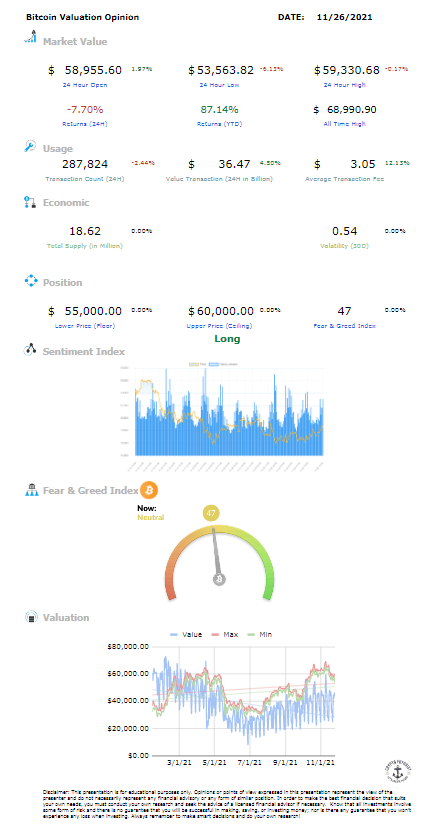Screen dimensions: 442x839
Task: Toggle the Min legend series
Action: [x=262, y=634]
